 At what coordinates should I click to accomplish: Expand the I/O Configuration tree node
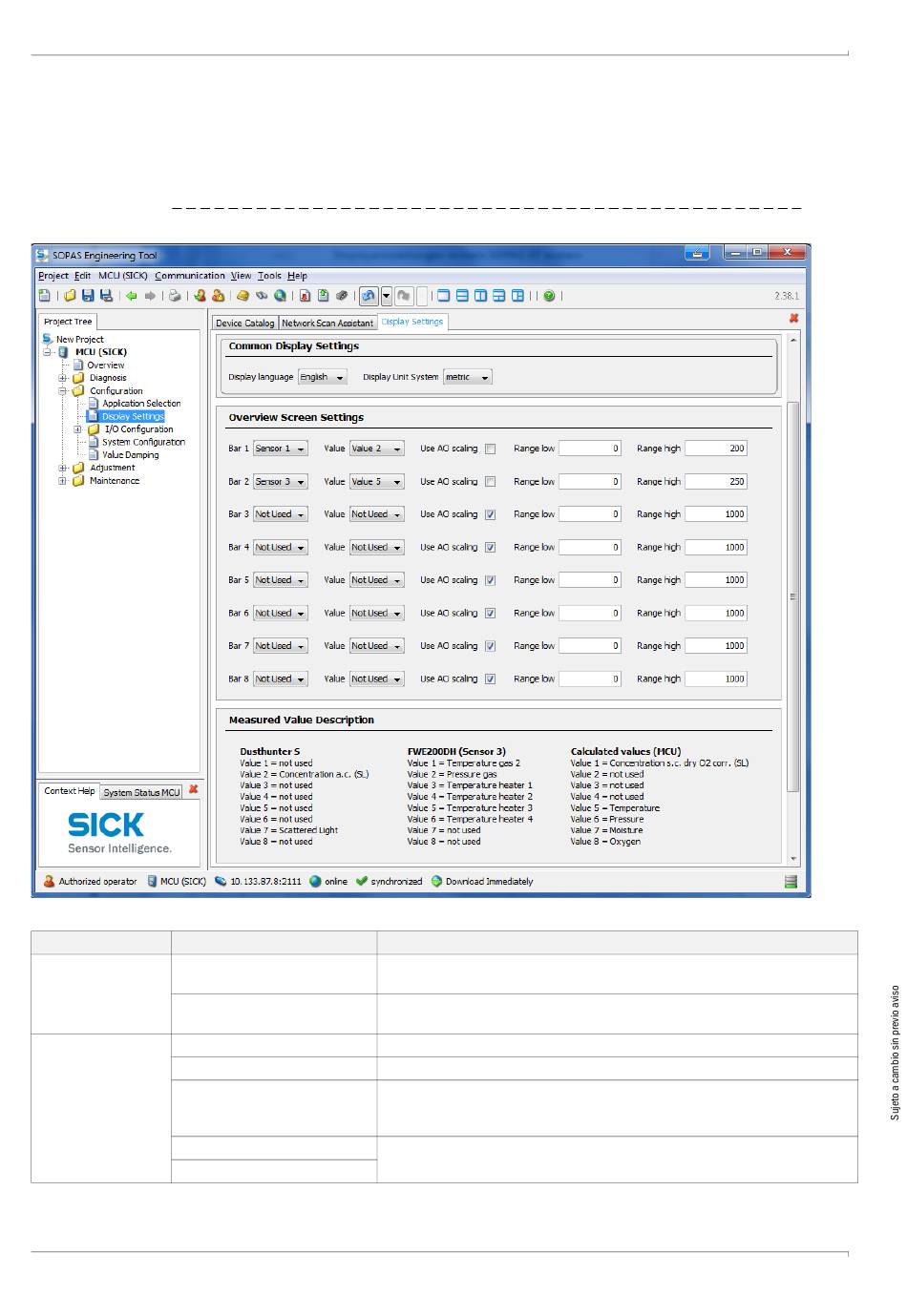pyautogui.click(x=78, y=429)
